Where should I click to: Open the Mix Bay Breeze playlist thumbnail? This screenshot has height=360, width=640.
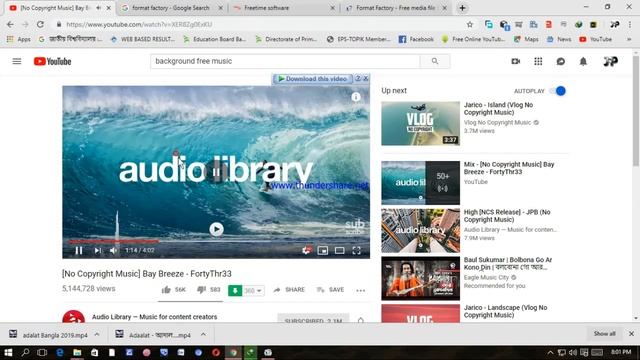[x=420, y=183]
